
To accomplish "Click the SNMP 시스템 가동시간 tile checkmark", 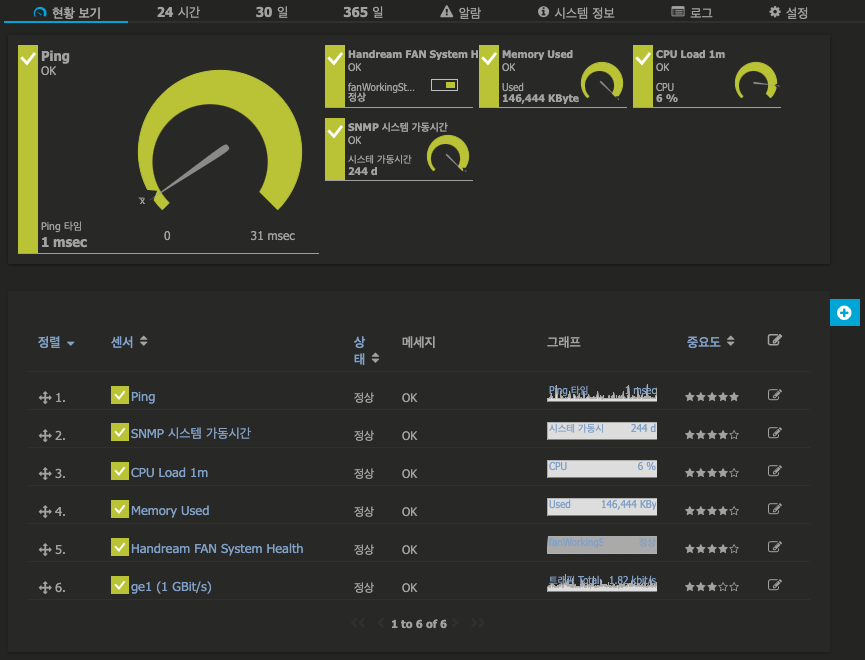I will point(335,132).
